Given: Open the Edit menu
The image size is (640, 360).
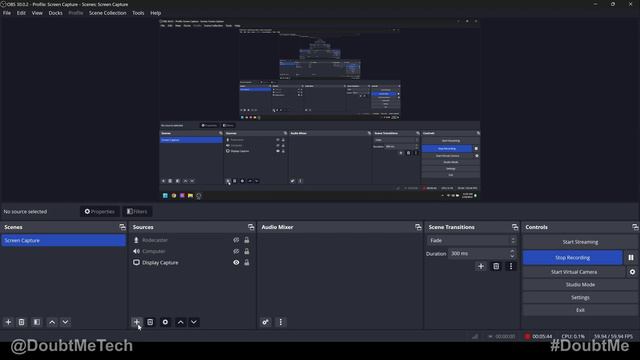Looking at the screenshot, I should (x=21, y=13).
